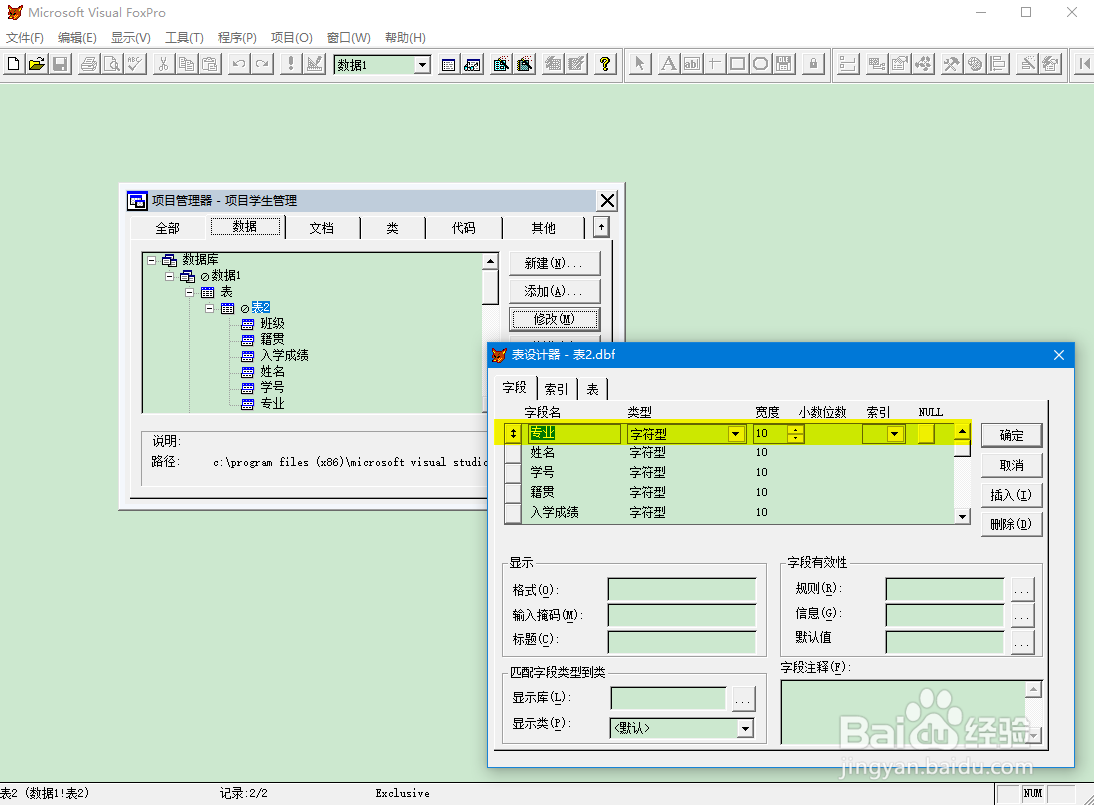This screenshot has height=805, width=1094.
Task: Click the Run exclamation mark icon
Action: point(291,64)
